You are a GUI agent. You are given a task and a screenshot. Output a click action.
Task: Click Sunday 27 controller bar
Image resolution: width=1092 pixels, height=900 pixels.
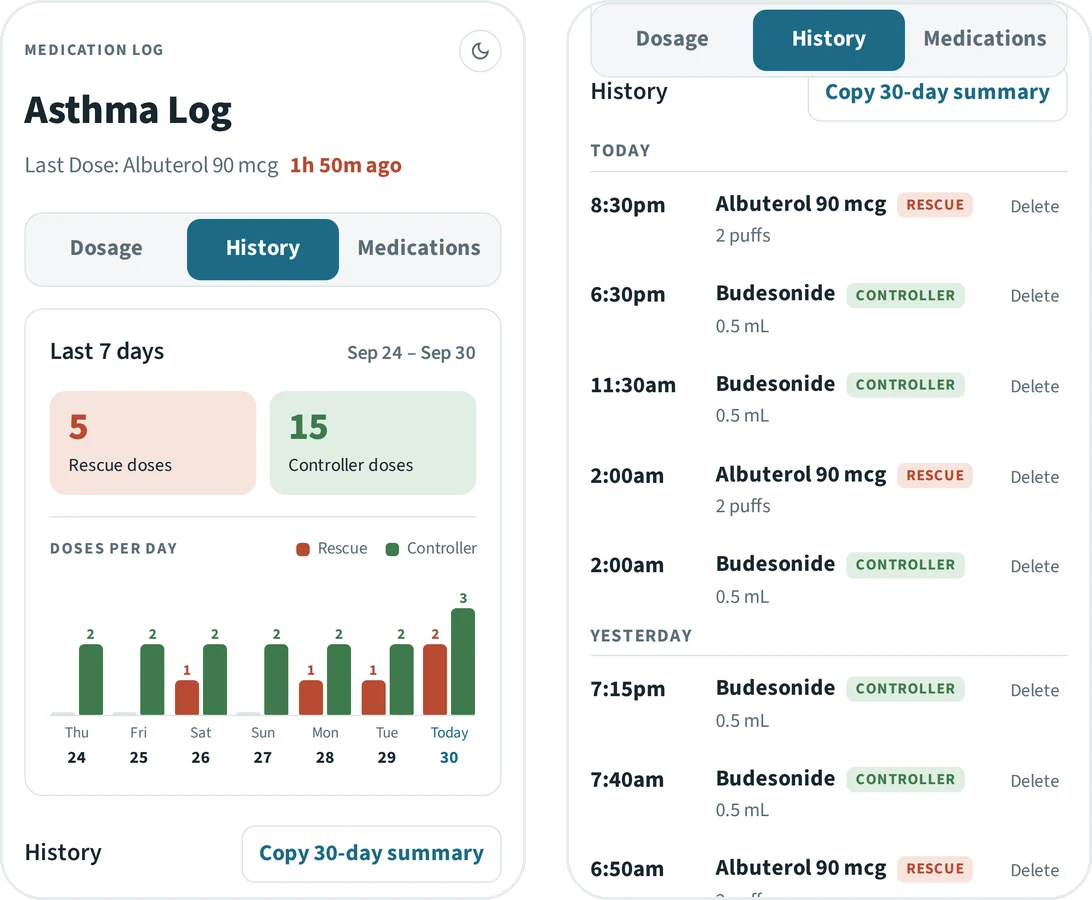point(276,679)
